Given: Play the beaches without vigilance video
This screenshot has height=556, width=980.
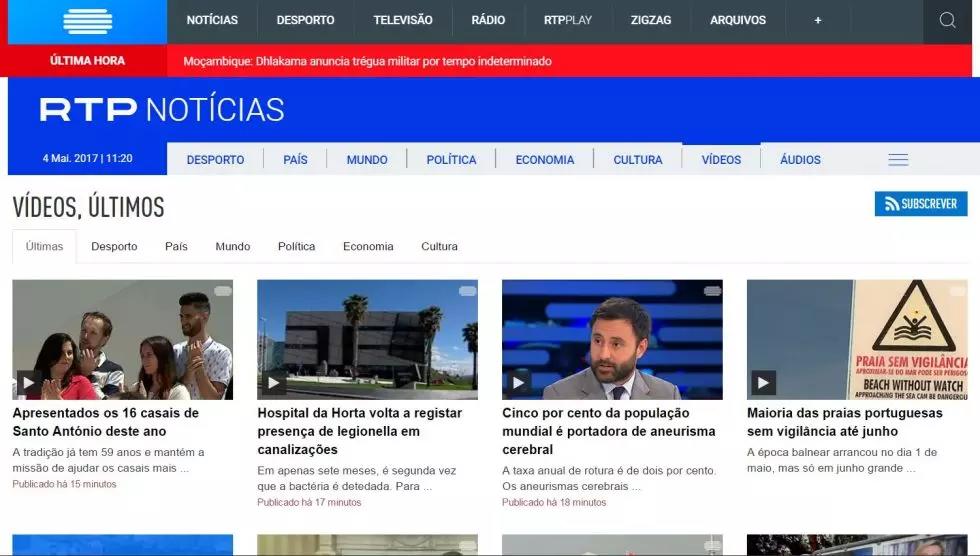Looking at the screenshot, I should (763, 382).
